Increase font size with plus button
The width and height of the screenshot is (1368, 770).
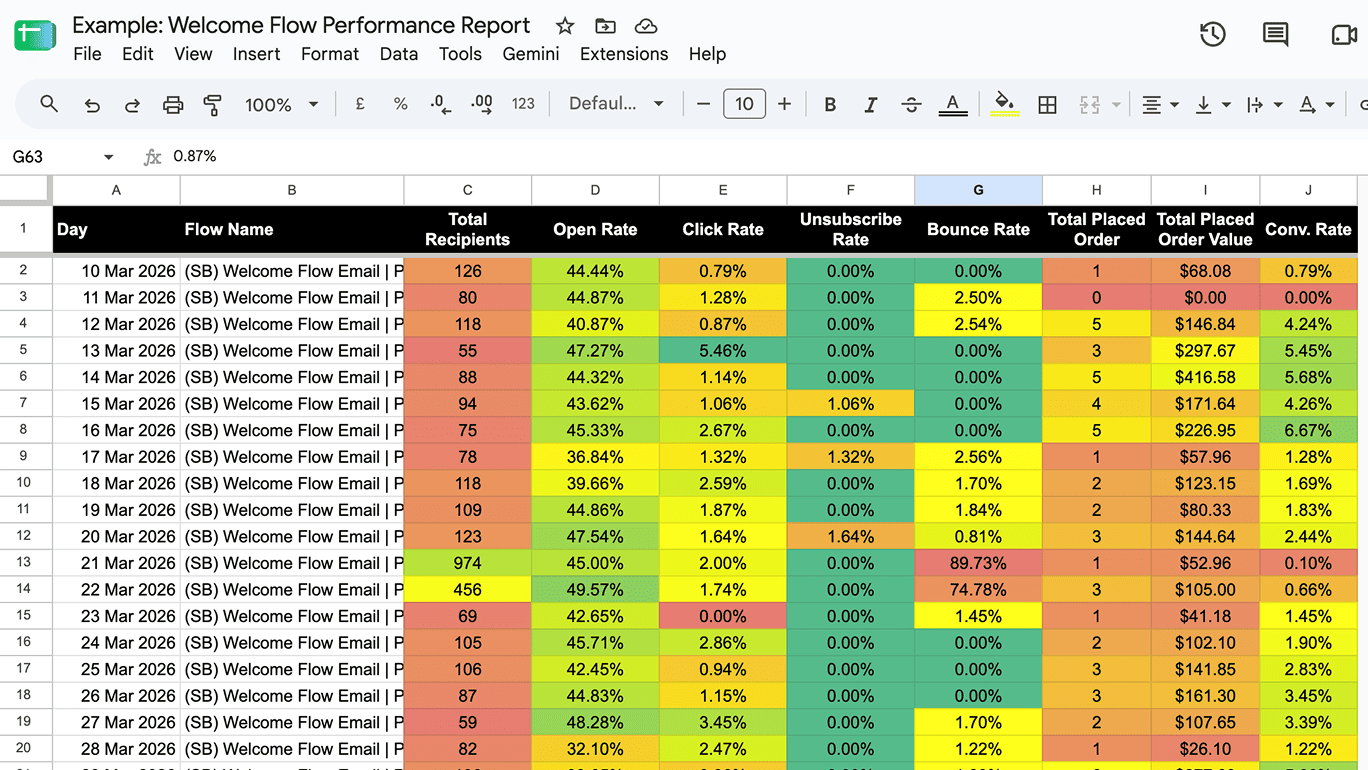(x=785, y=104)
